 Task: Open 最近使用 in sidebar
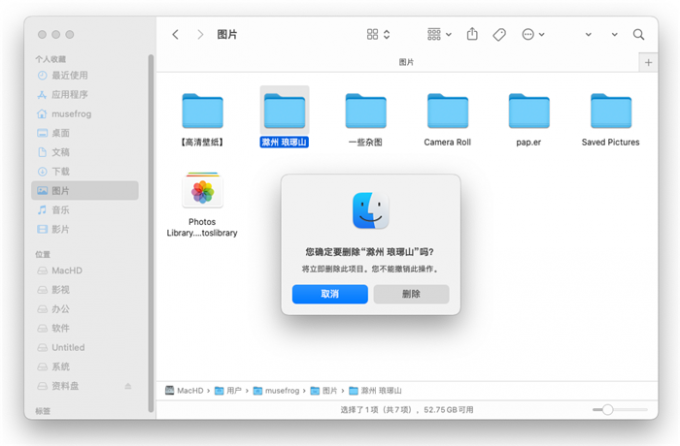pos(85,75)
